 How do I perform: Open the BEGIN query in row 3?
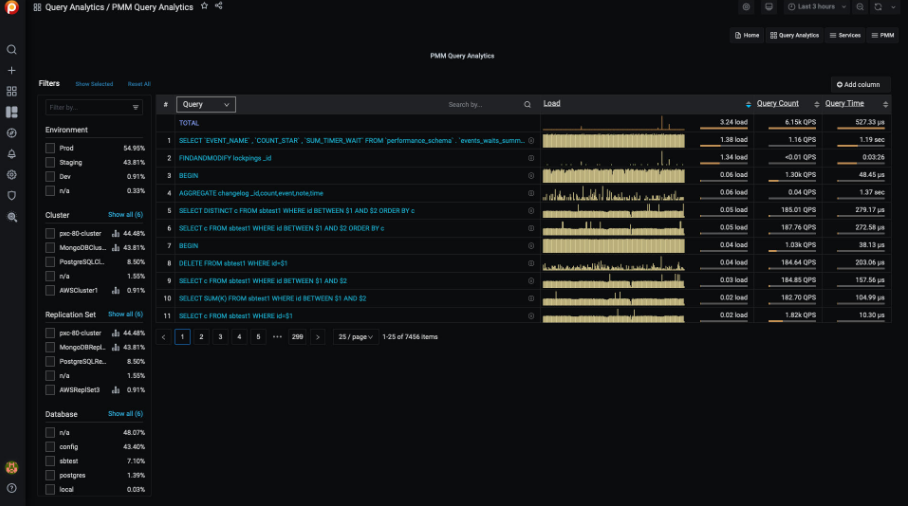click(188, 176)
